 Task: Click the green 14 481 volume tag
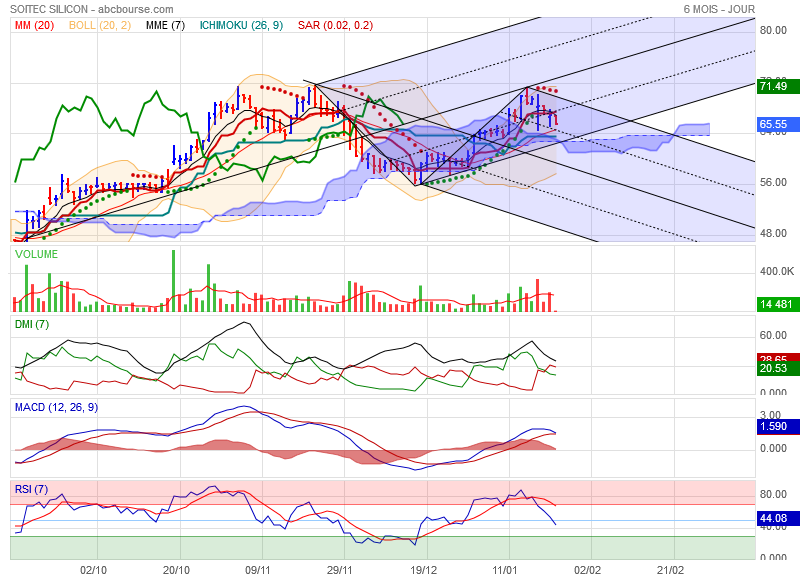click(778, 305)
